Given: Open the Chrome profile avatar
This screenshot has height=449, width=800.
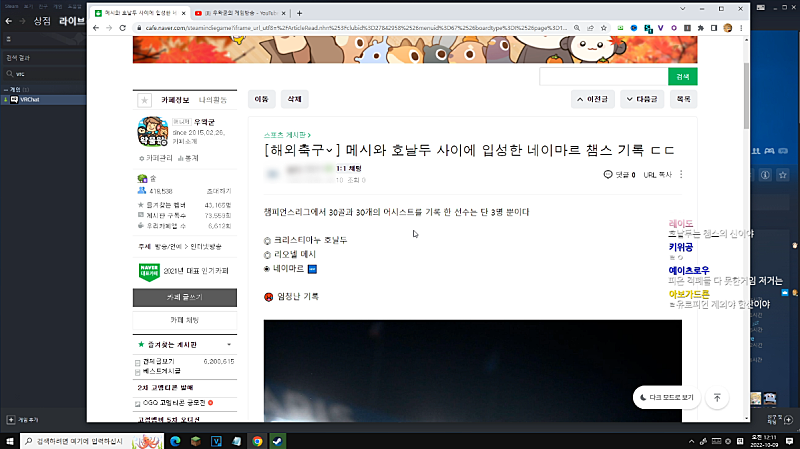Looking at the screenshot, I should click(728, 28).
